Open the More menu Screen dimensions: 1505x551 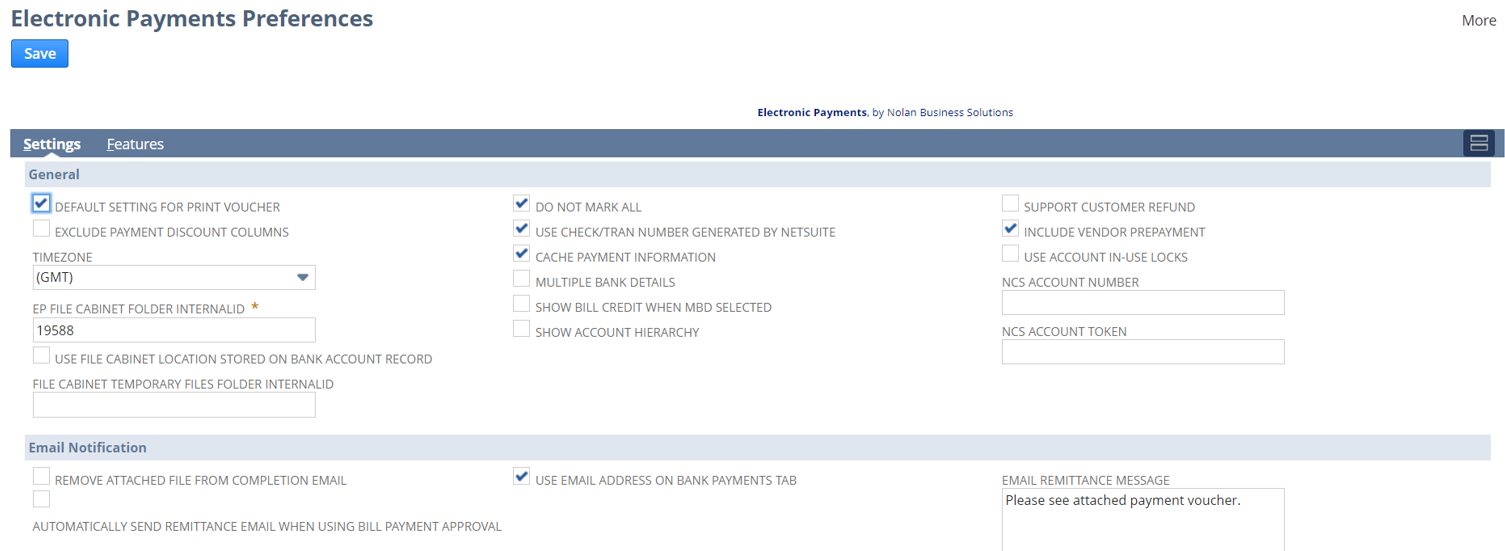tap(1478, 20)
